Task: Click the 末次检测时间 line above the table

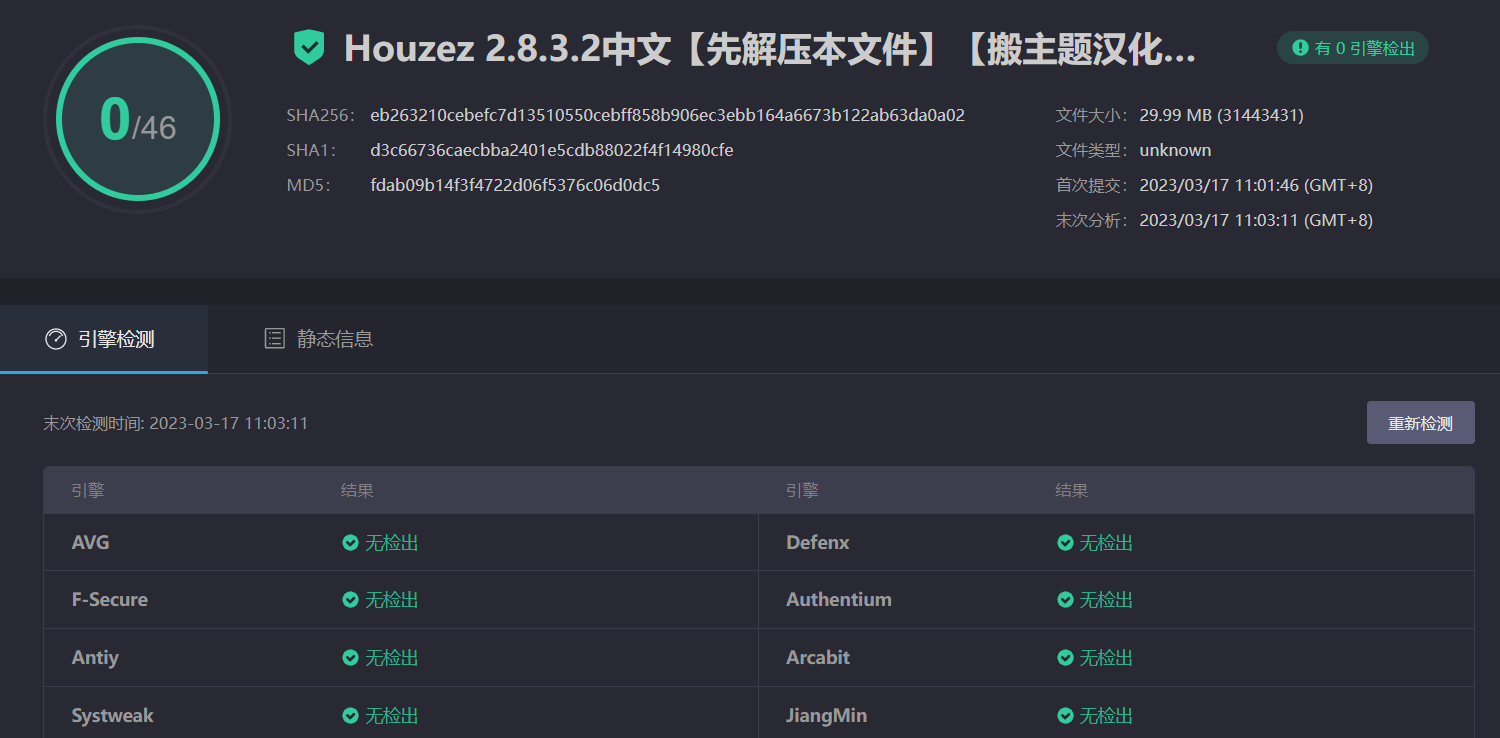Action: (176, 423)
